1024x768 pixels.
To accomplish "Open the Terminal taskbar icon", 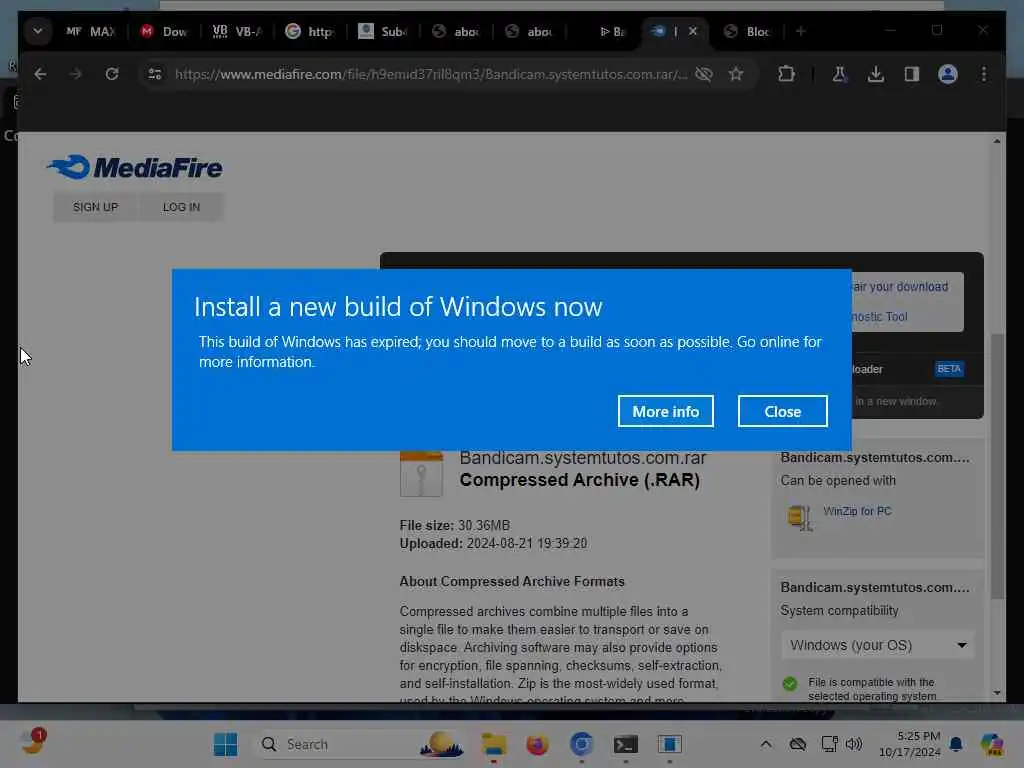I will point(626,744).
